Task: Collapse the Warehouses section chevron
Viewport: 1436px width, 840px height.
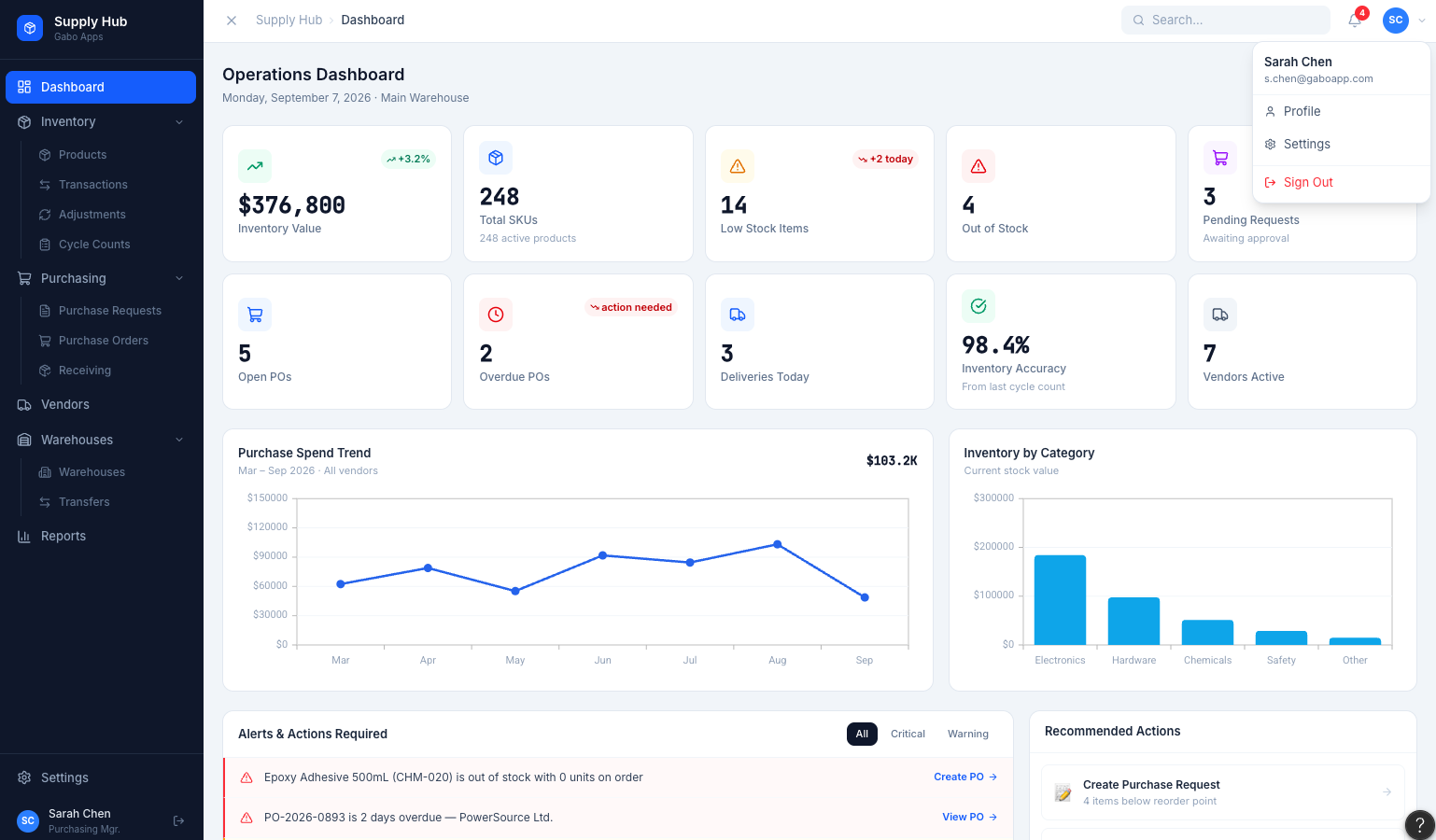Action: [179, 440]
